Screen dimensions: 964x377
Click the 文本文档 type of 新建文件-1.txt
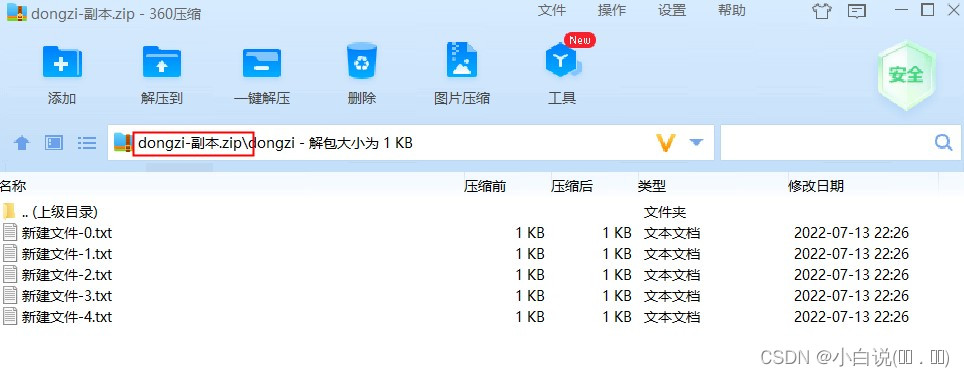pos(672,254)
